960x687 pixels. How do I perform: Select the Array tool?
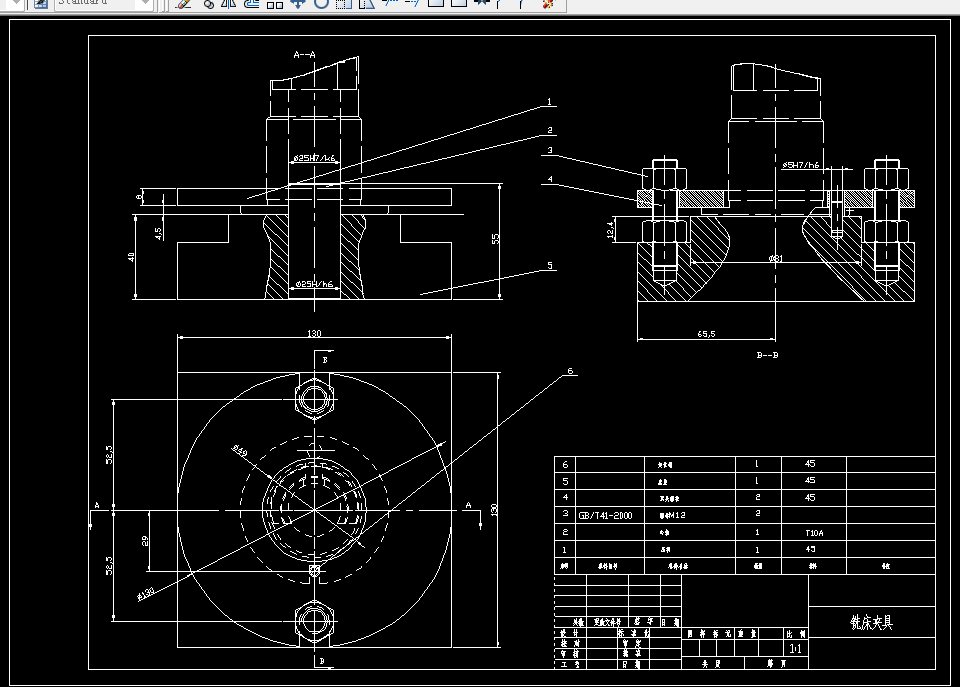[275, 4]
